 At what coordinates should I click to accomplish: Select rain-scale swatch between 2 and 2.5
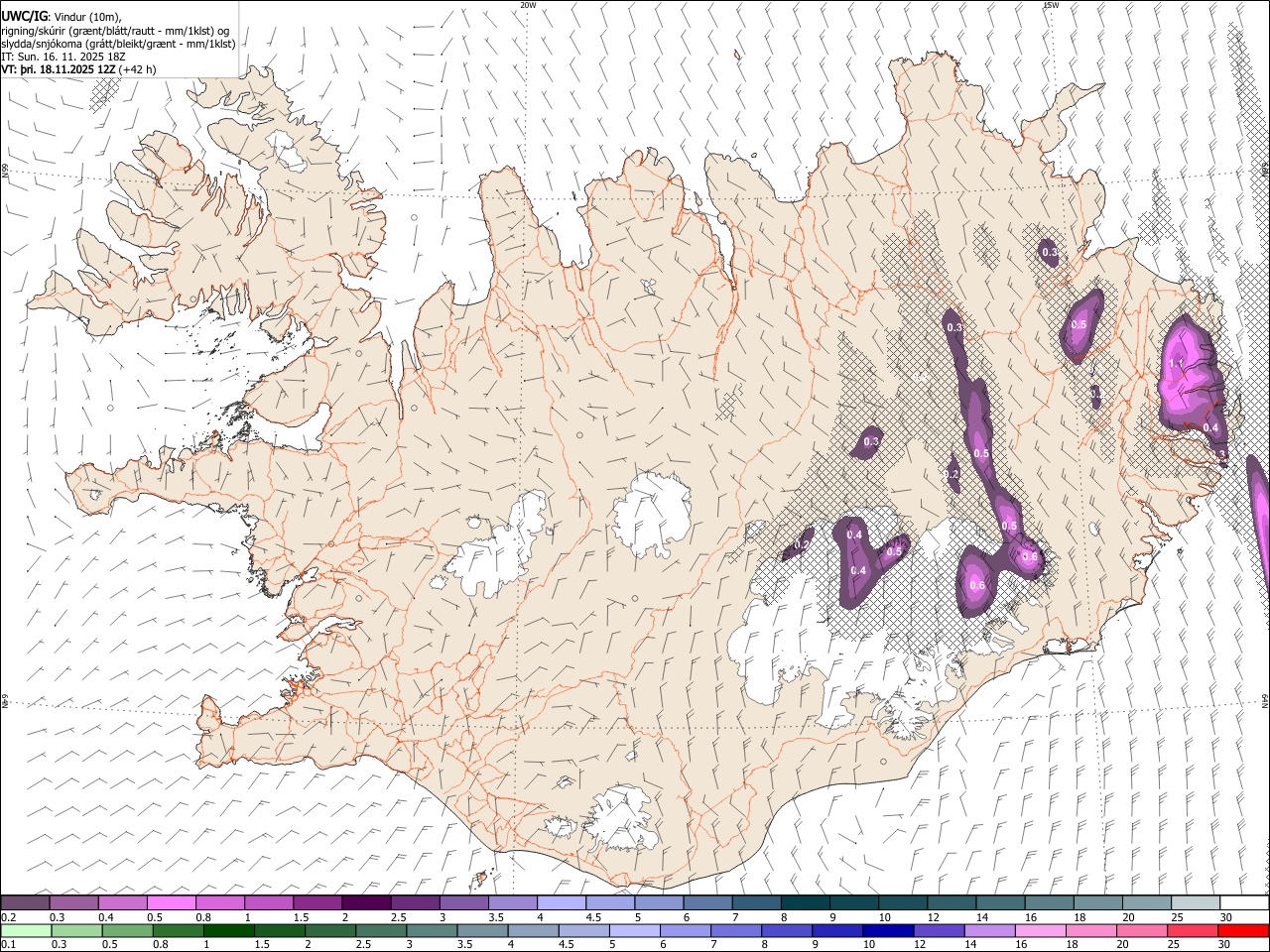point(330,931)
